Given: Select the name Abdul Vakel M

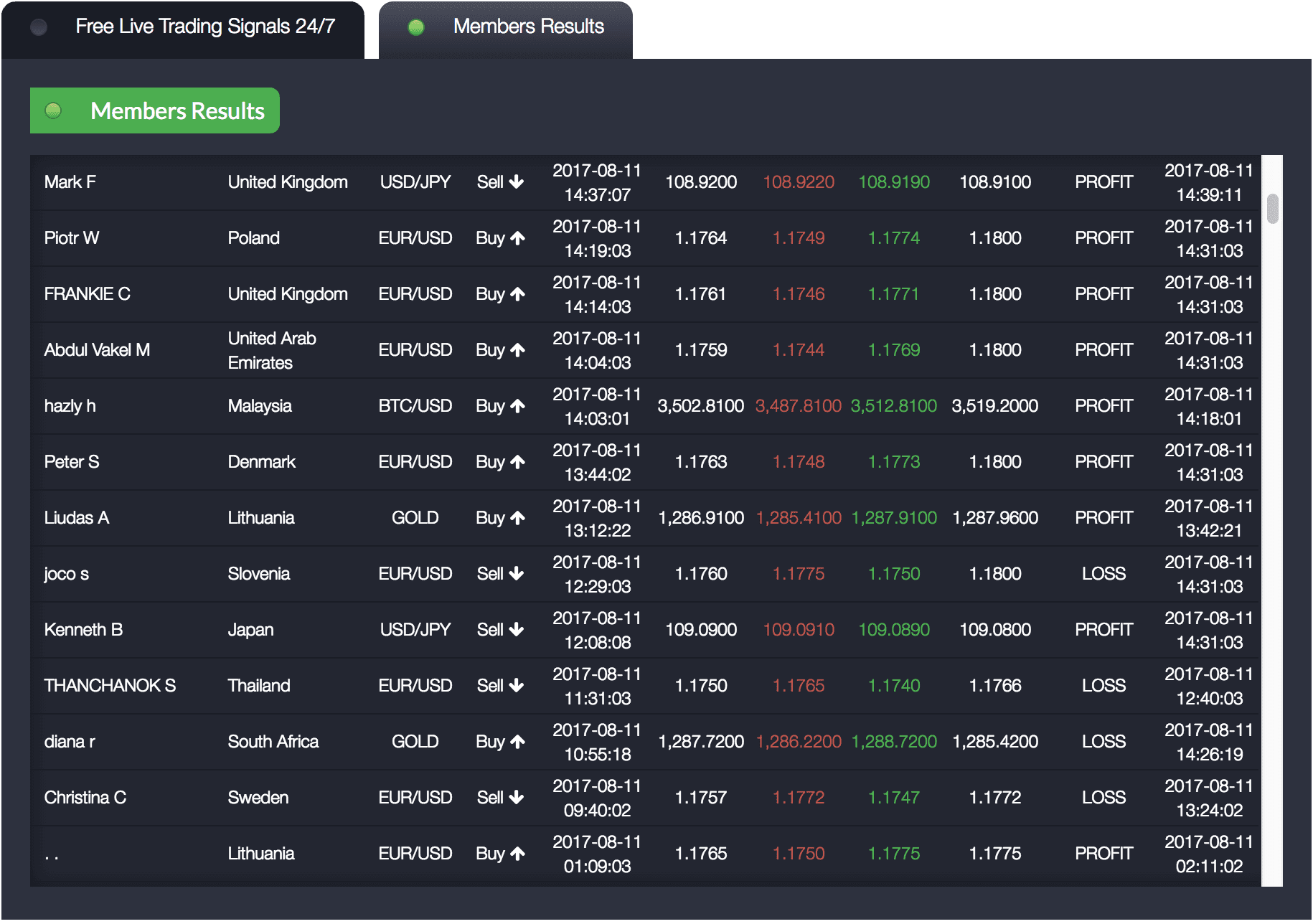Looking at the screenshot, I should [x=97, y=350].
